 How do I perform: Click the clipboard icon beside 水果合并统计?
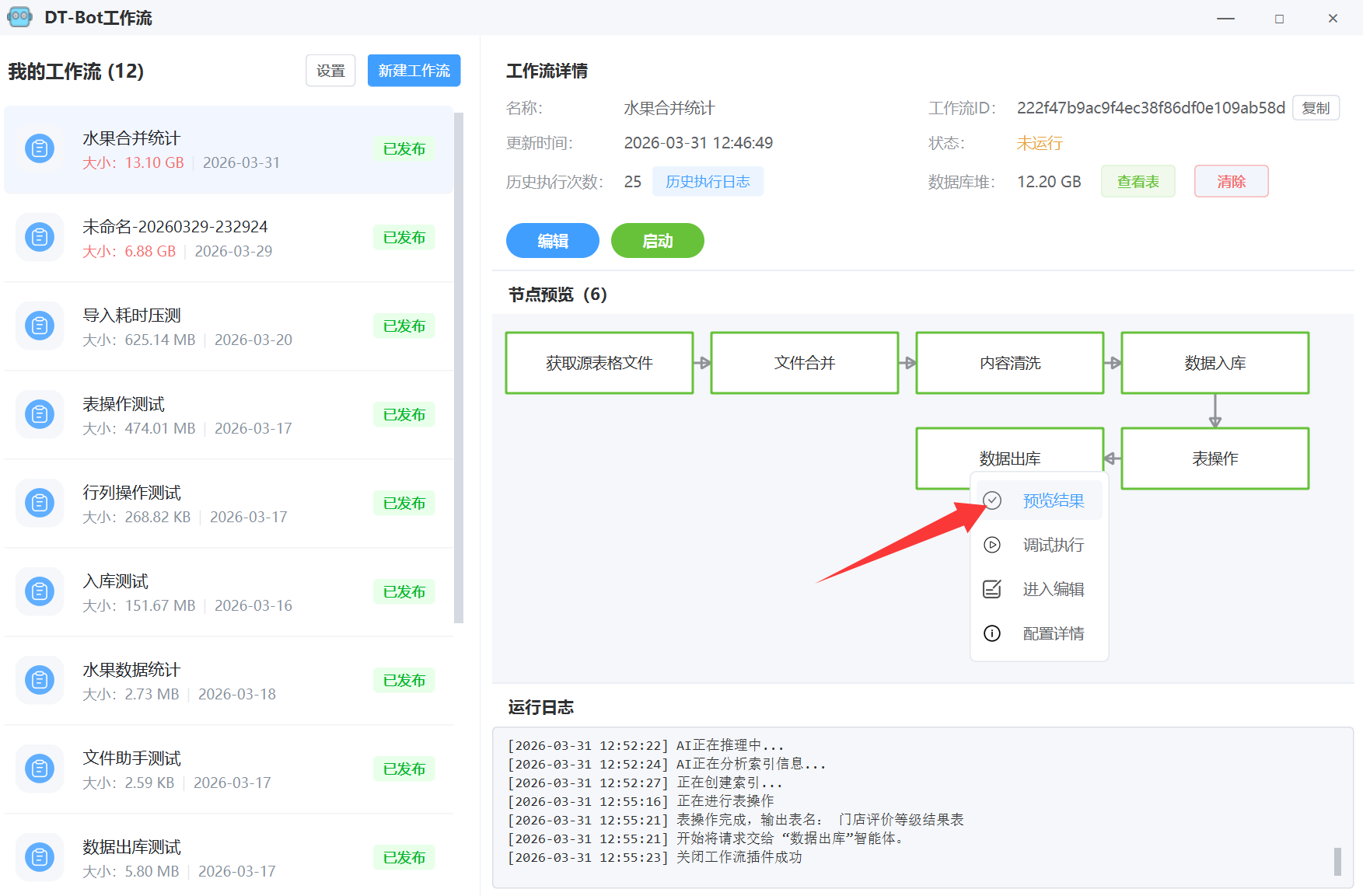tap(40, 148)
